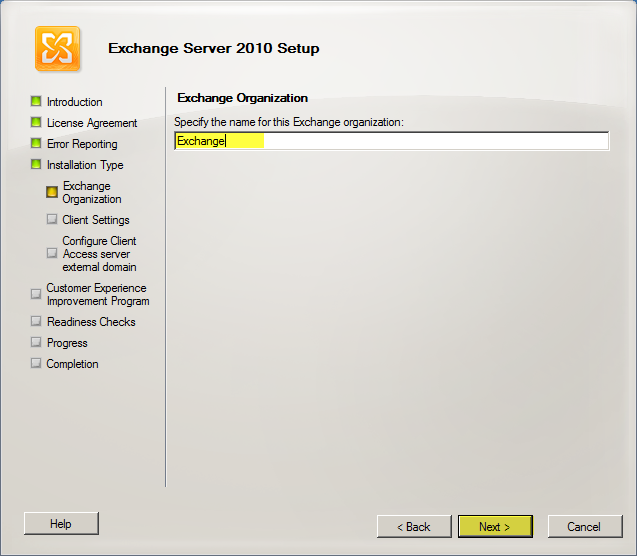
Task: Select Configure Client Access server external domain label
Action: [100, 254]
